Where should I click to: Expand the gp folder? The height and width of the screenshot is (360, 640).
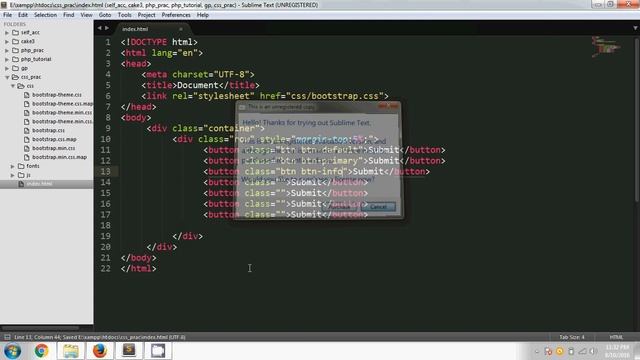pos(7,68)
